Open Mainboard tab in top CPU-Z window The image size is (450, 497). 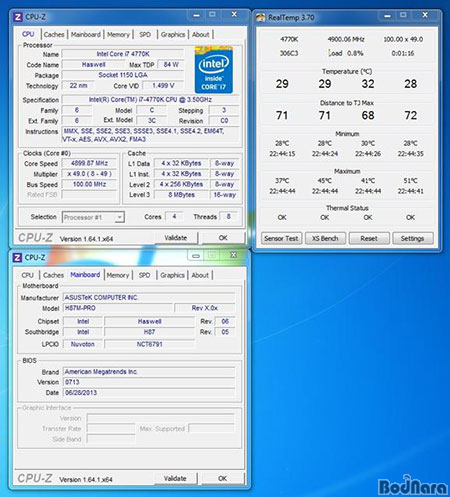coord(86,34)
